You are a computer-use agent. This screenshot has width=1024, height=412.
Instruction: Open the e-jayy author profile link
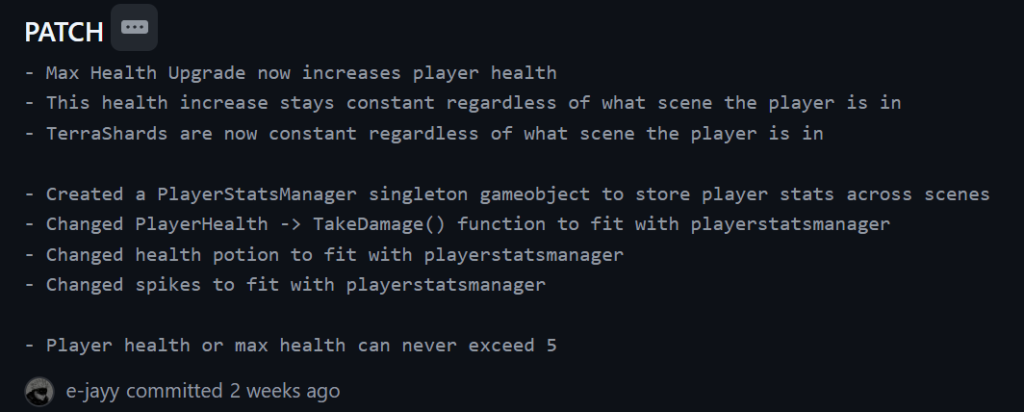pyautogui.click(x=93, y=391)
